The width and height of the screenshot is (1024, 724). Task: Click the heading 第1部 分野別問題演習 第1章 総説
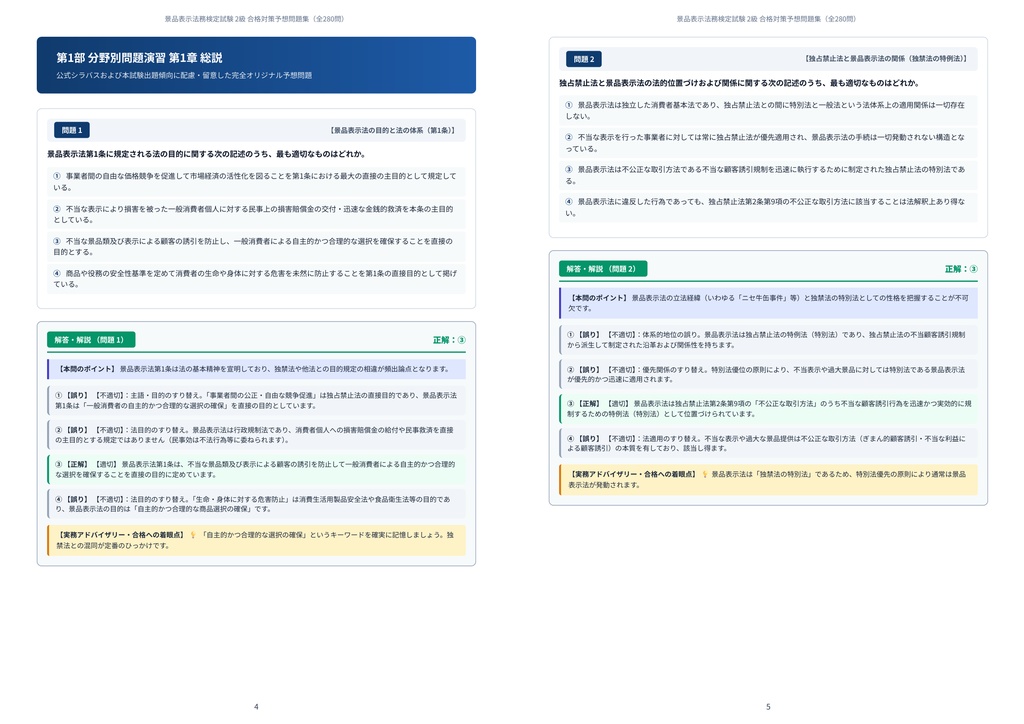point(139,57)
